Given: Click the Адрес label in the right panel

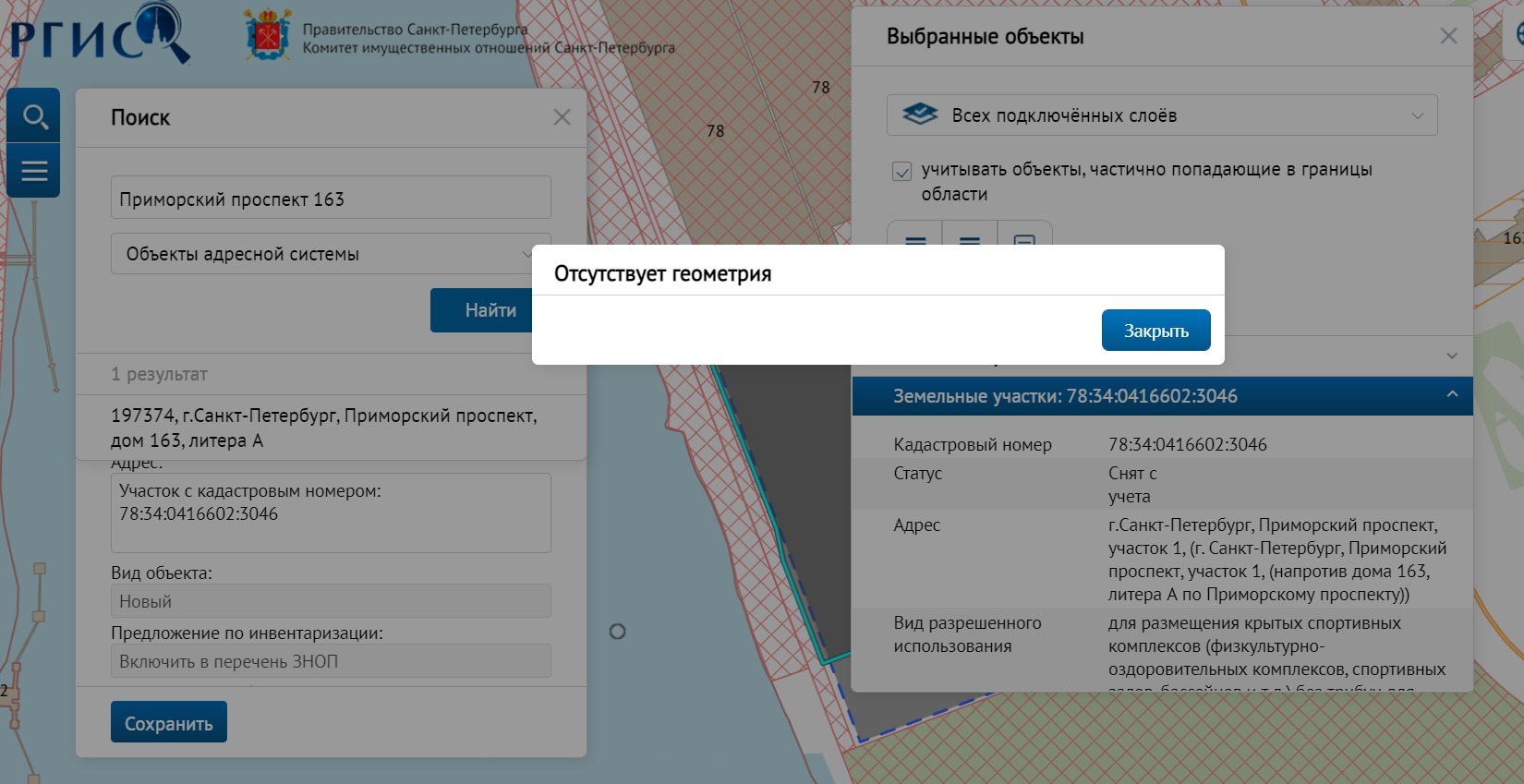Looking at the screenshot, I should (917, 525).
